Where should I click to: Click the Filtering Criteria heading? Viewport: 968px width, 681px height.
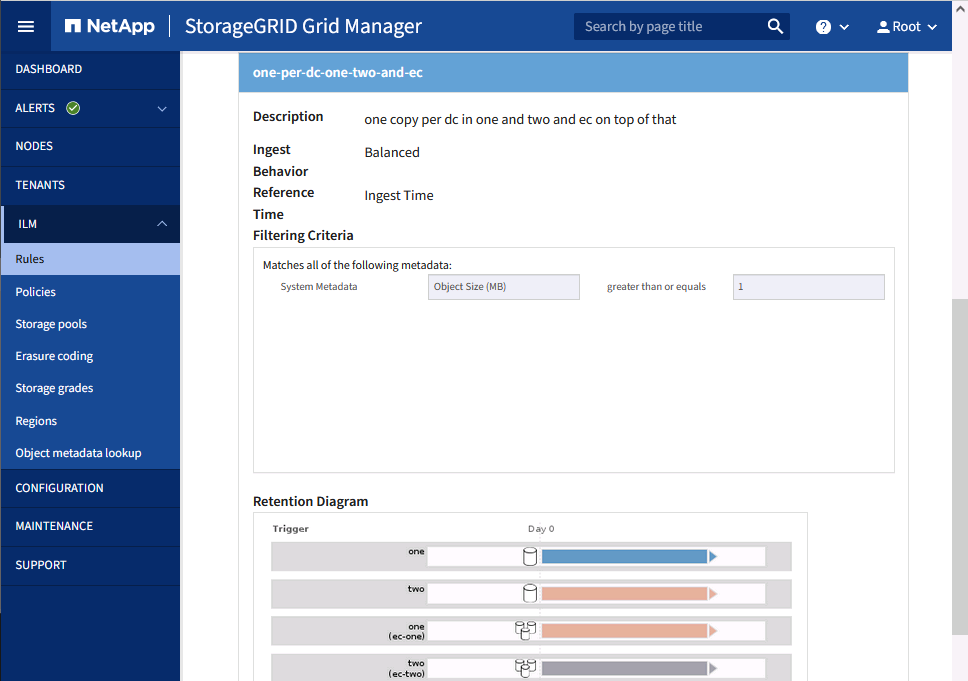point(303,235)
